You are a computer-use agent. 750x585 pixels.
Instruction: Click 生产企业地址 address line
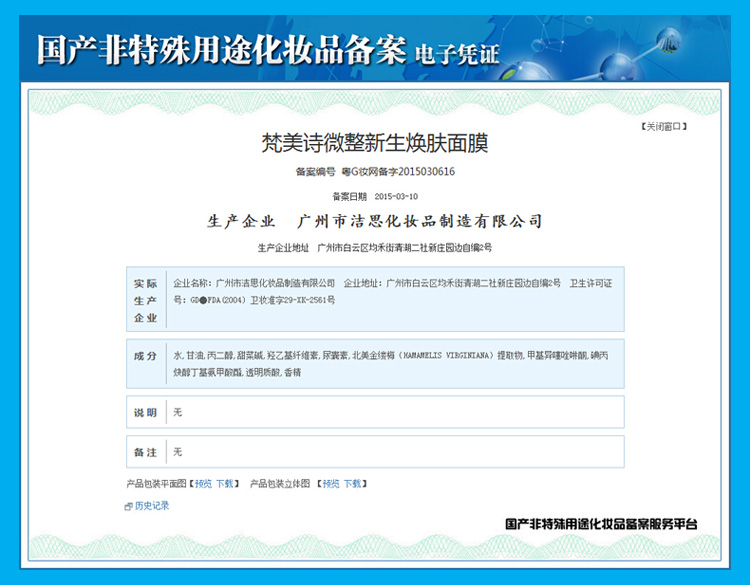375,248
